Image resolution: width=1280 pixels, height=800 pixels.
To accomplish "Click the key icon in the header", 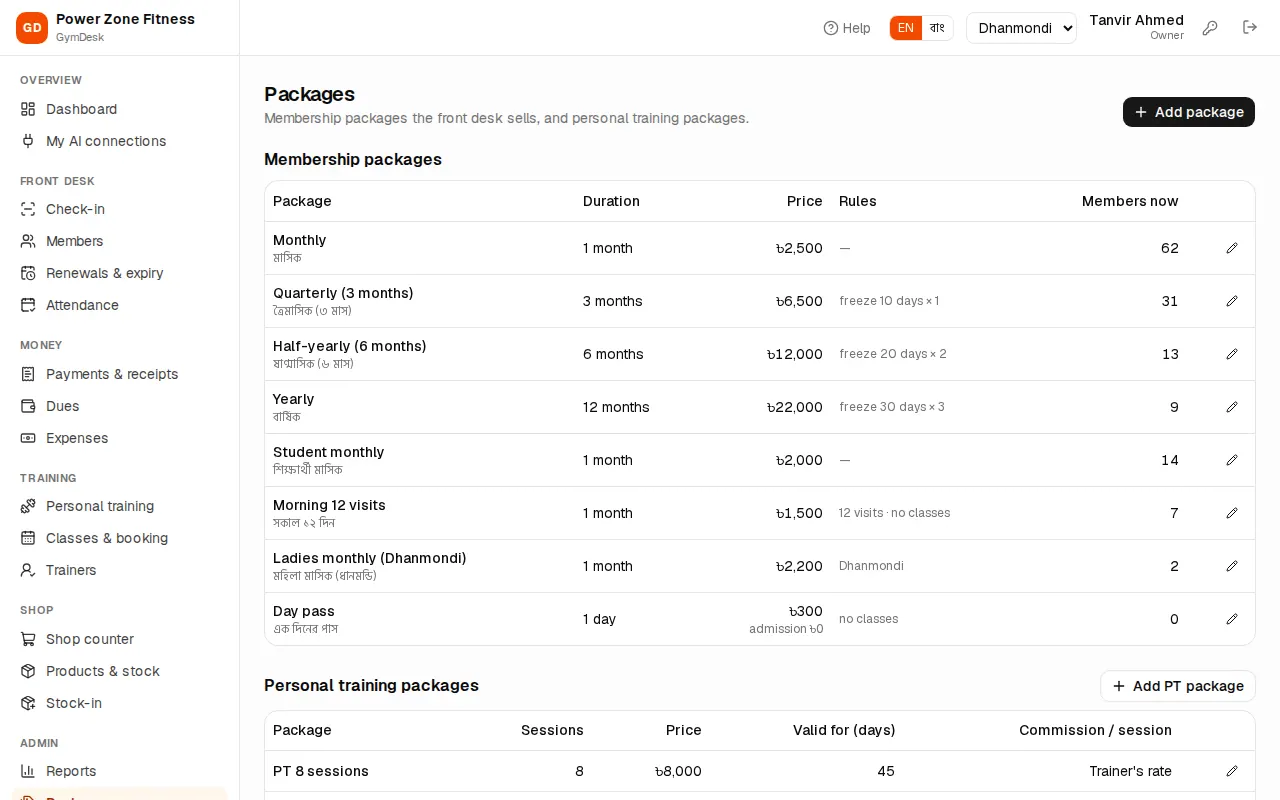I will [1210, 28].
